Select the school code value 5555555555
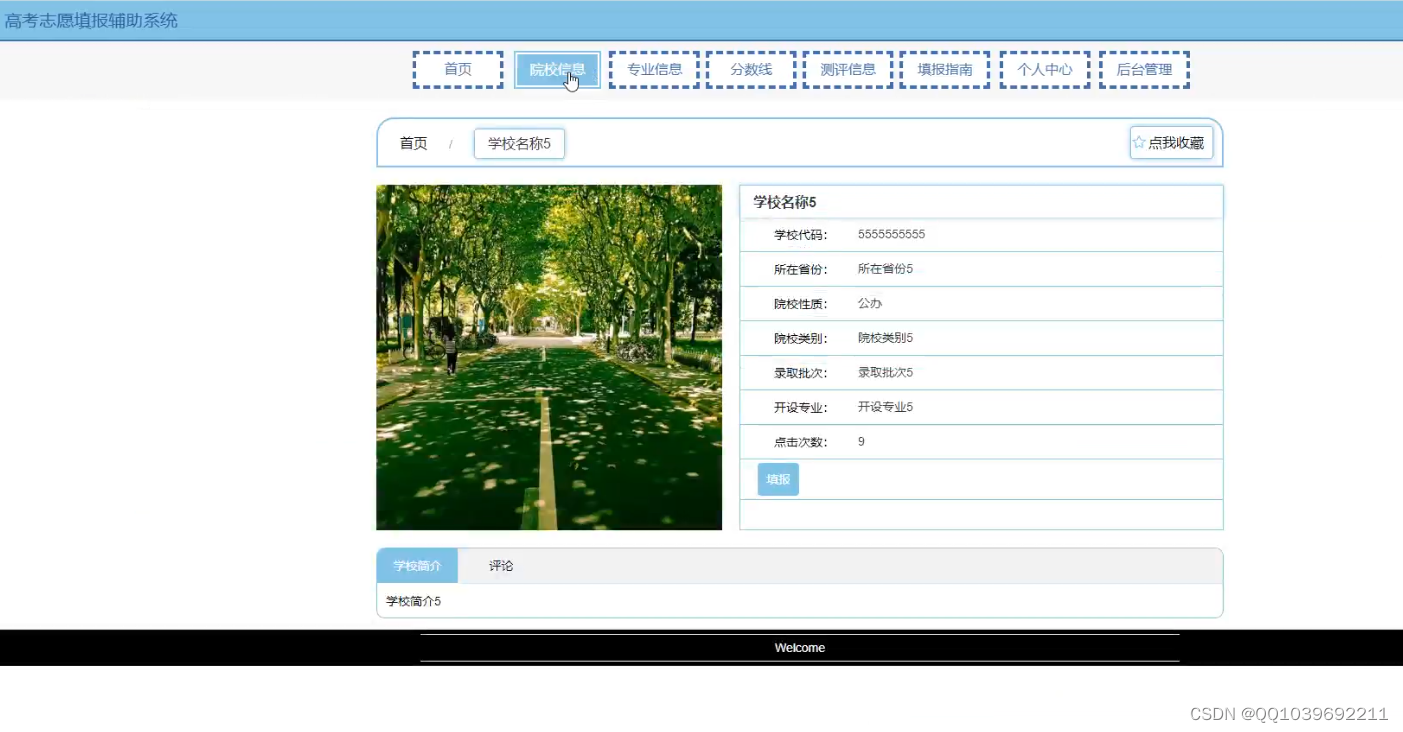The image size is (1403, 732). [x=891, y=235]
